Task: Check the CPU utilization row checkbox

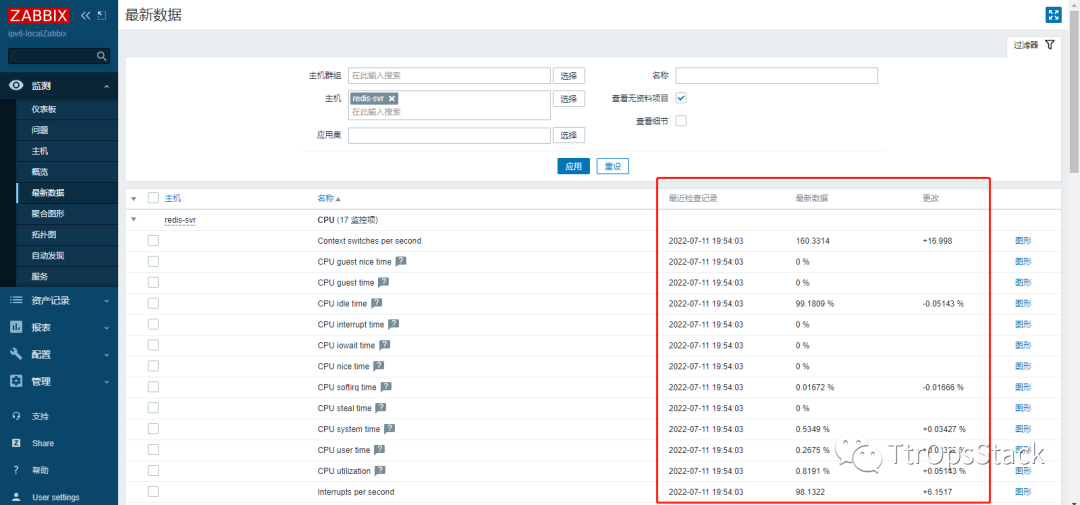Action: pos(153,471)
